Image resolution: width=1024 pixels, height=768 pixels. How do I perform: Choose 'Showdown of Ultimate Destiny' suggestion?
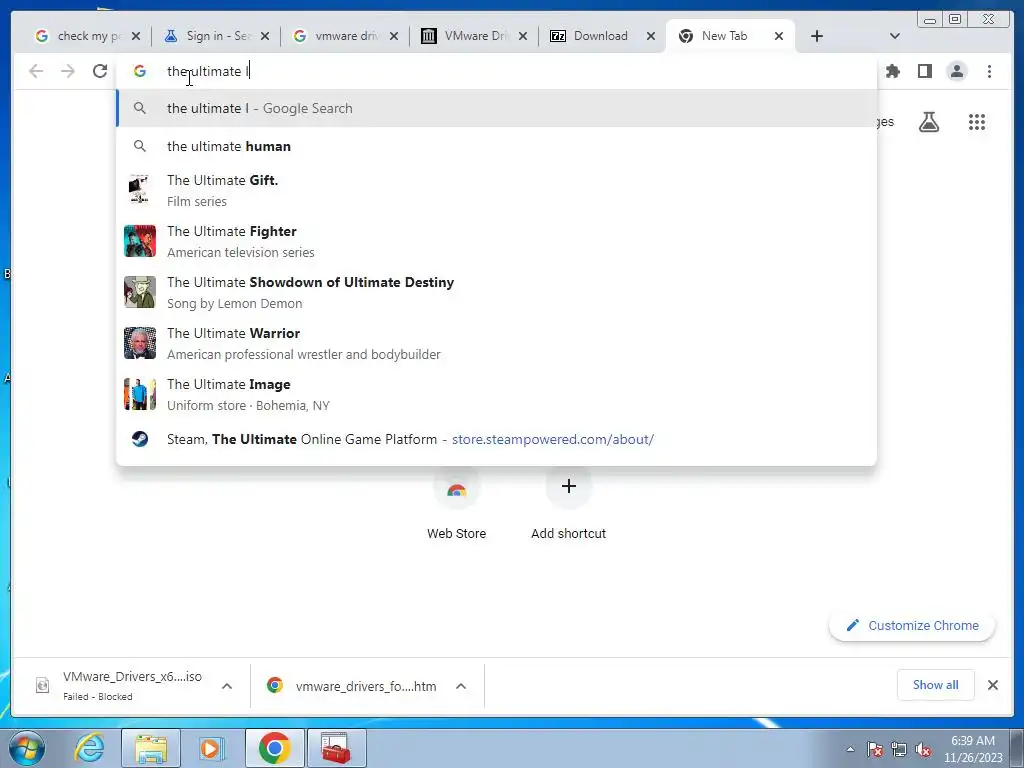coord(496,292)
